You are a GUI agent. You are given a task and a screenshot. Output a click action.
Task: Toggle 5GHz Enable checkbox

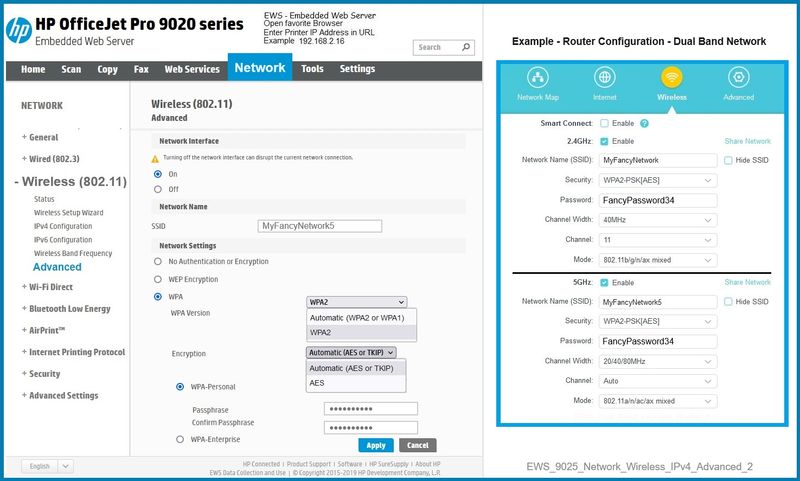pyautogui.click(x=605, y=283)
